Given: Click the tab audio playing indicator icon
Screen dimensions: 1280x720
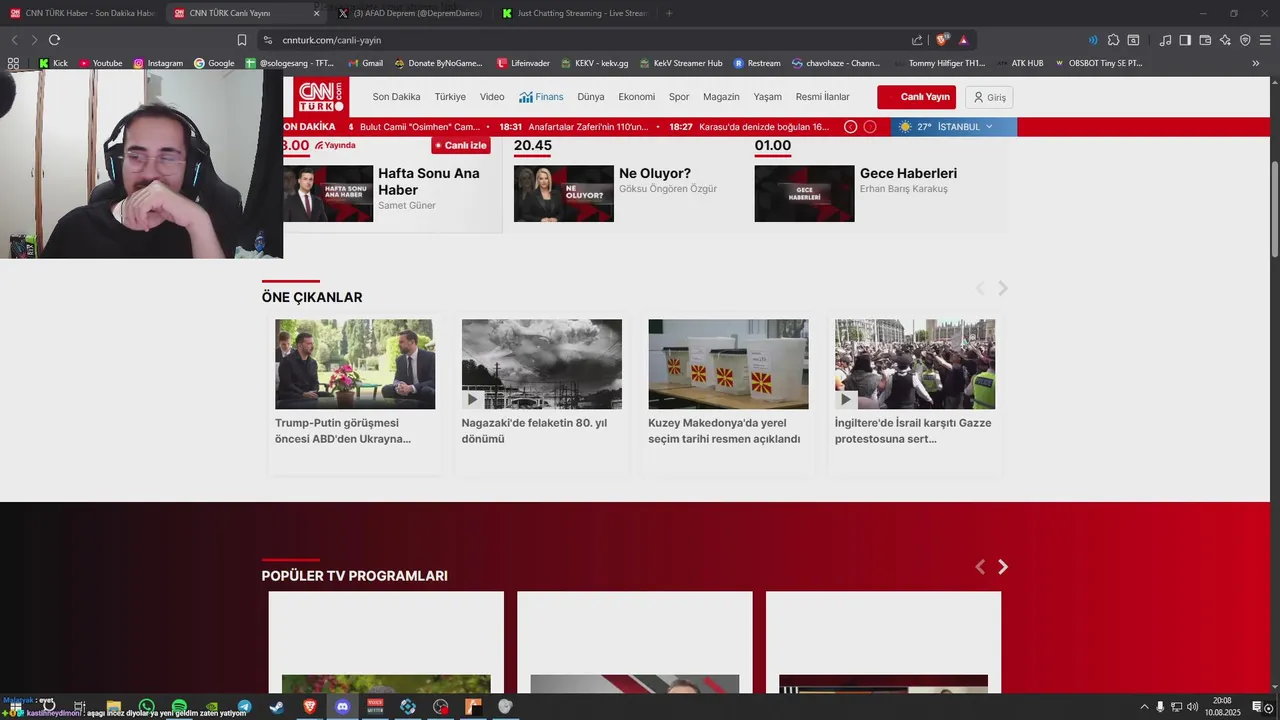Looking at the screenshot, I should [1093, 40].
